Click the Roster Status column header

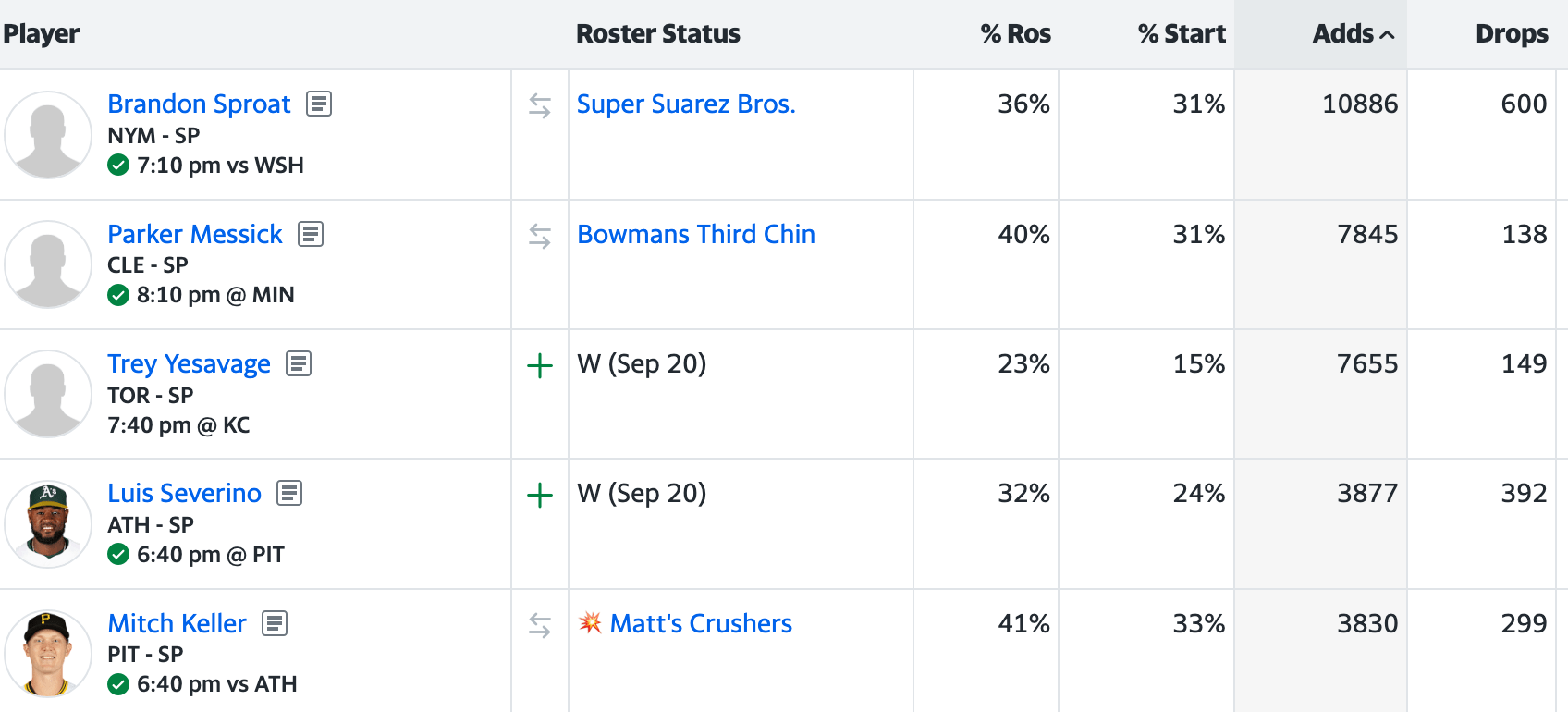(657, 34)
